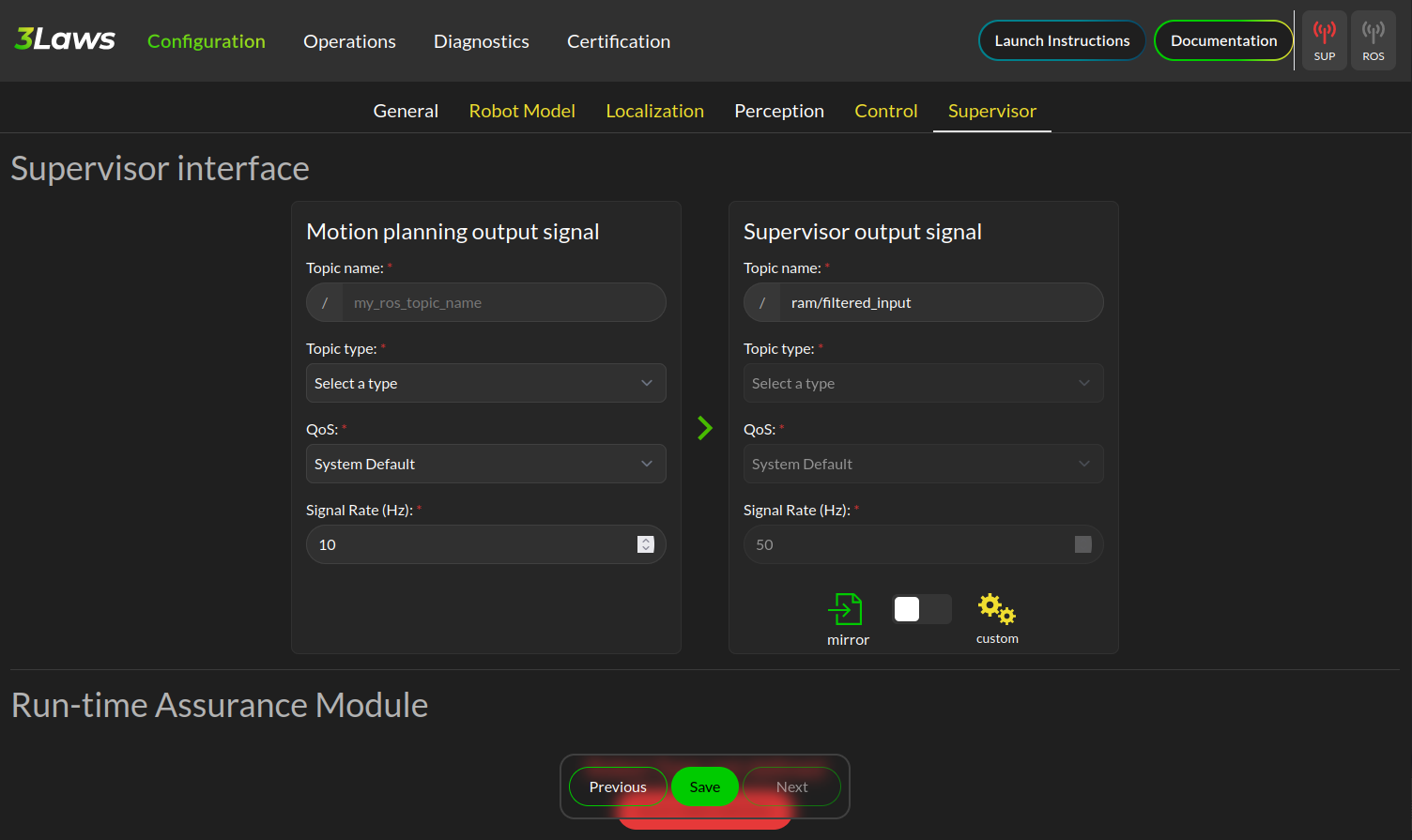Screen dimensions: 1412x840
Task: Click the motion planning Signal Rate stepper arrows
Action: click(645, 544)
